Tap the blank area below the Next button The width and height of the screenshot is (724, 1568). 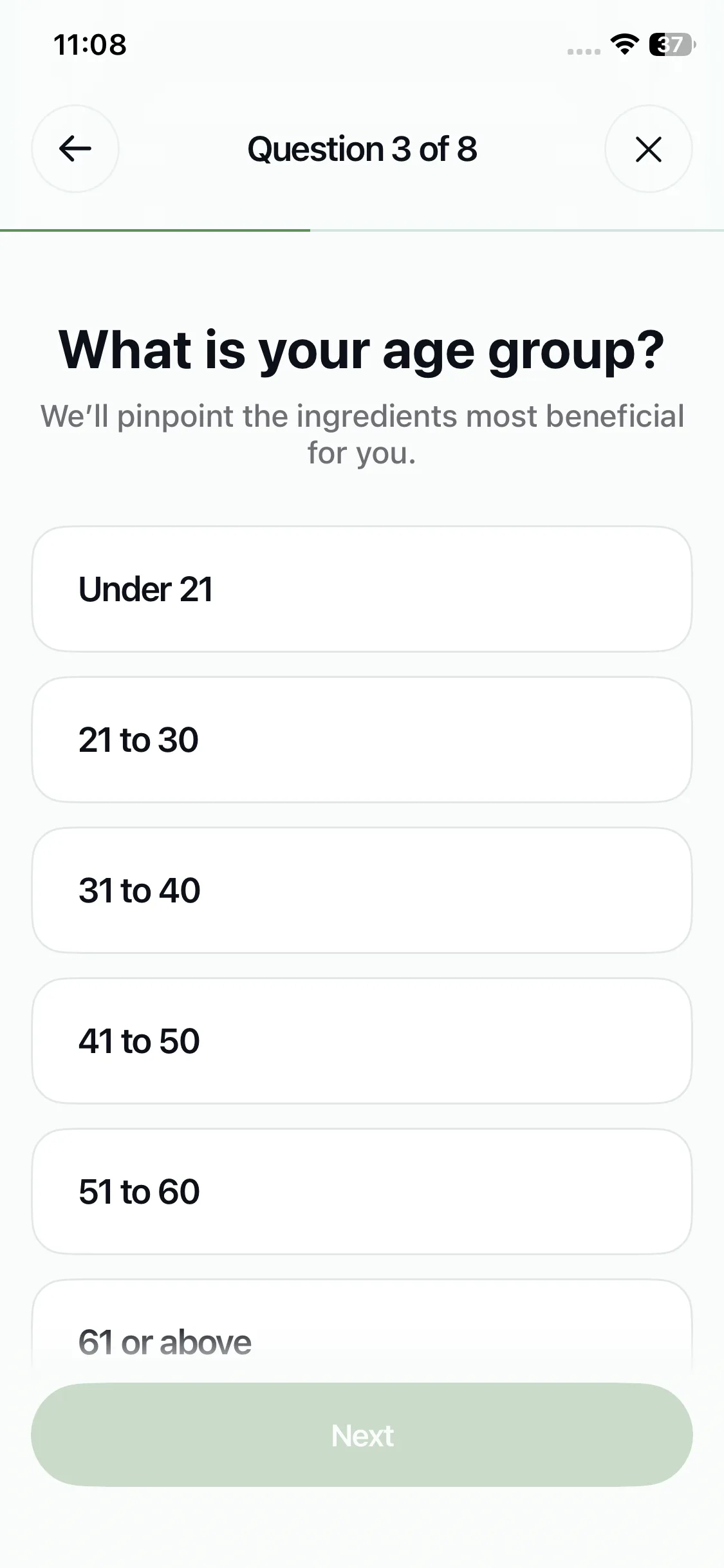[x=362, y=1532]
